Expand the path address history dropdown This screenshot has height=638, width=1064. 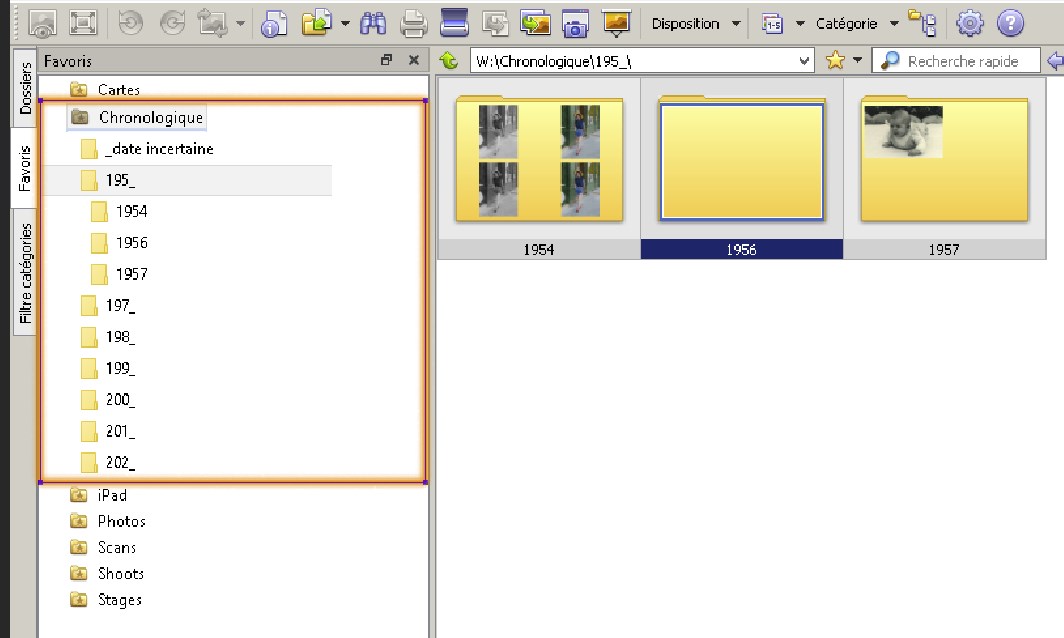tap(804, 61)
